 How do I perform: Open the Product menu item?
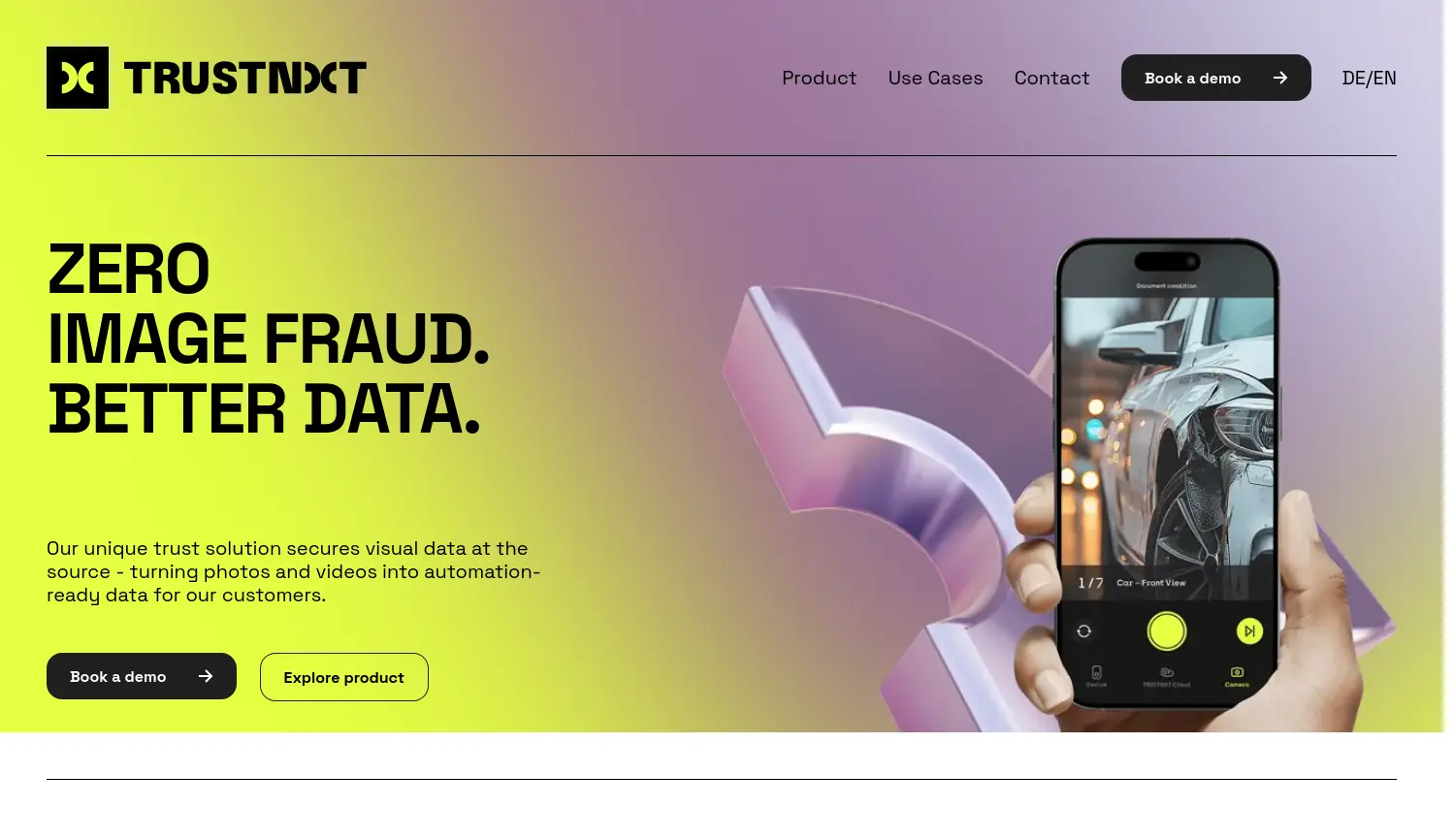[819, 78]
